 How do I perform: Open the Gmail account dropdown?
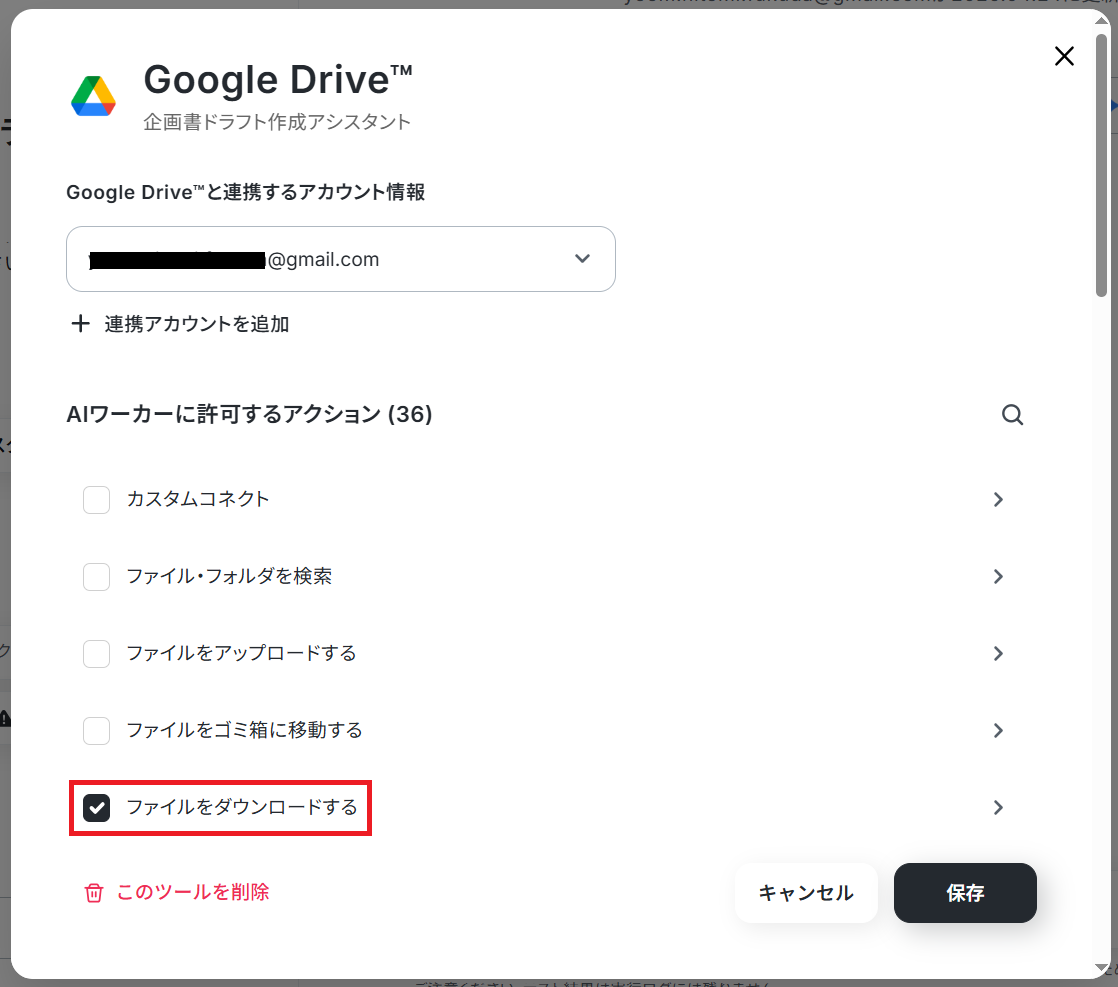click(341, 259)
